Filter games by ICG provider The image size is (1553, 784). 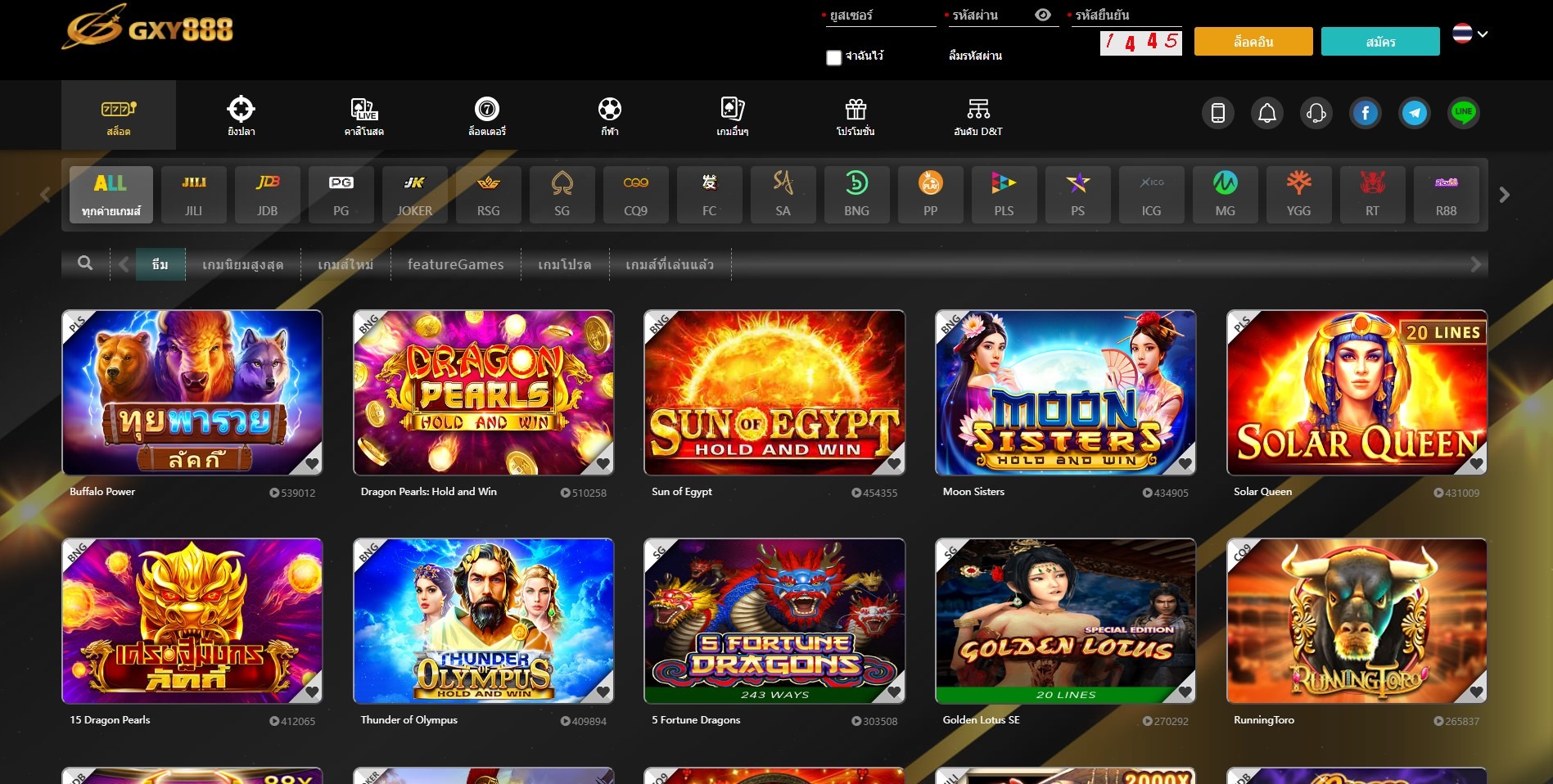point(1152,195)
